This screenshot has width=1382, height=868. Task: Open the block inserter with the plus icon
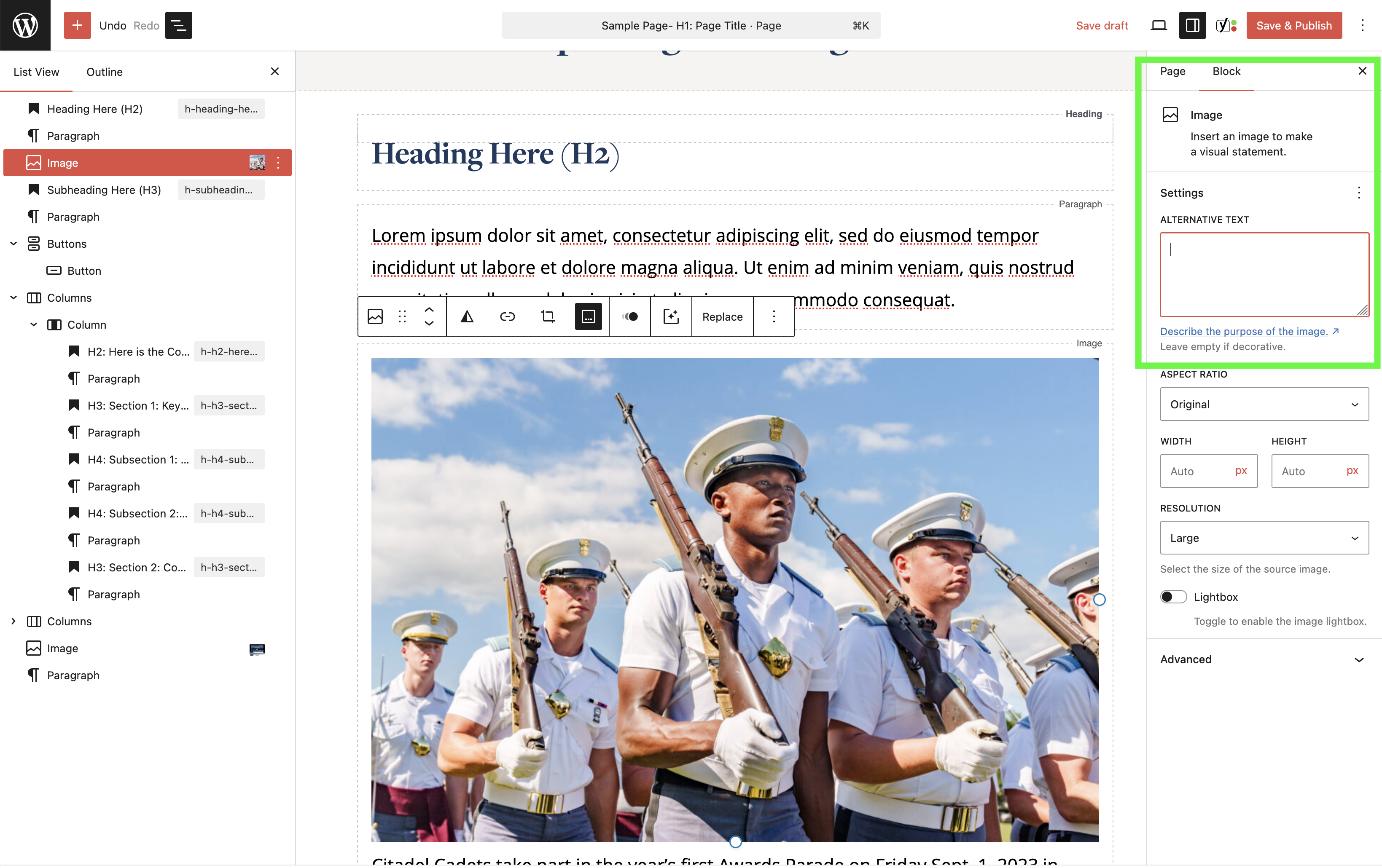[78, 25]
